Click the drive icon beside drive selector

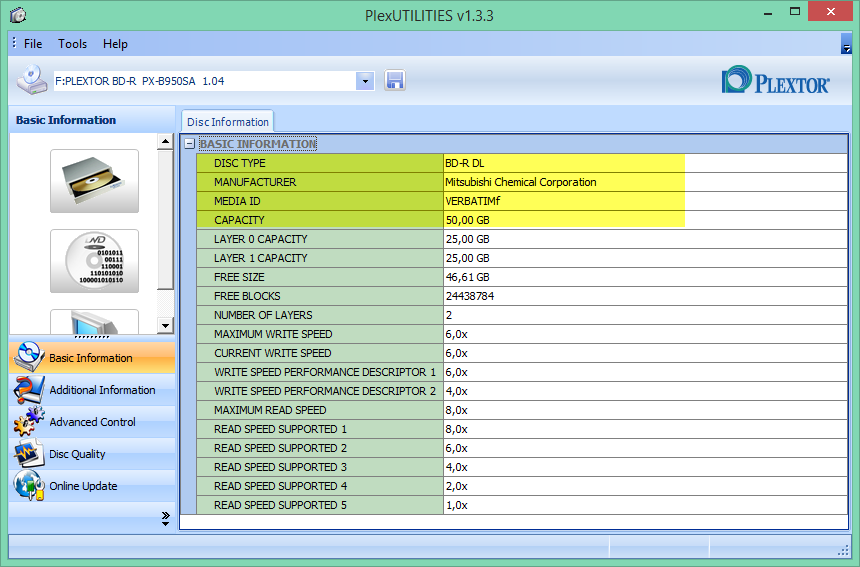(32, 80)
